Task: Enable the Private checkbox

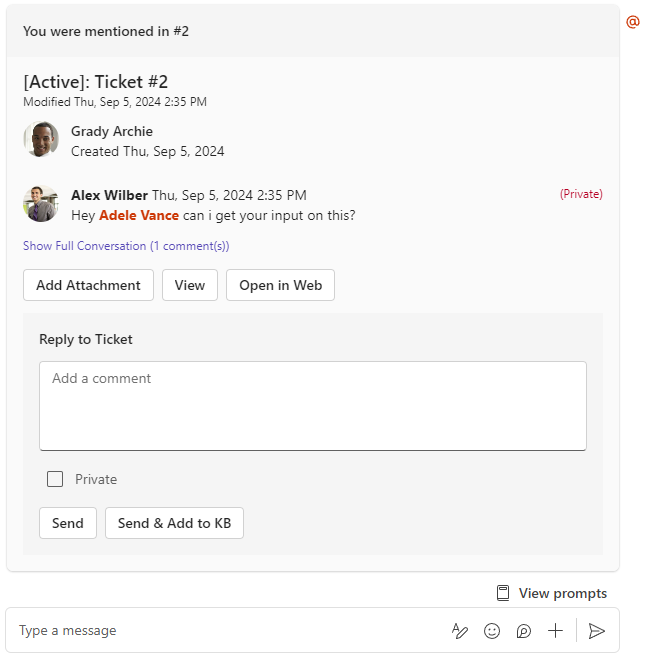Action: [x=55, y=479]
